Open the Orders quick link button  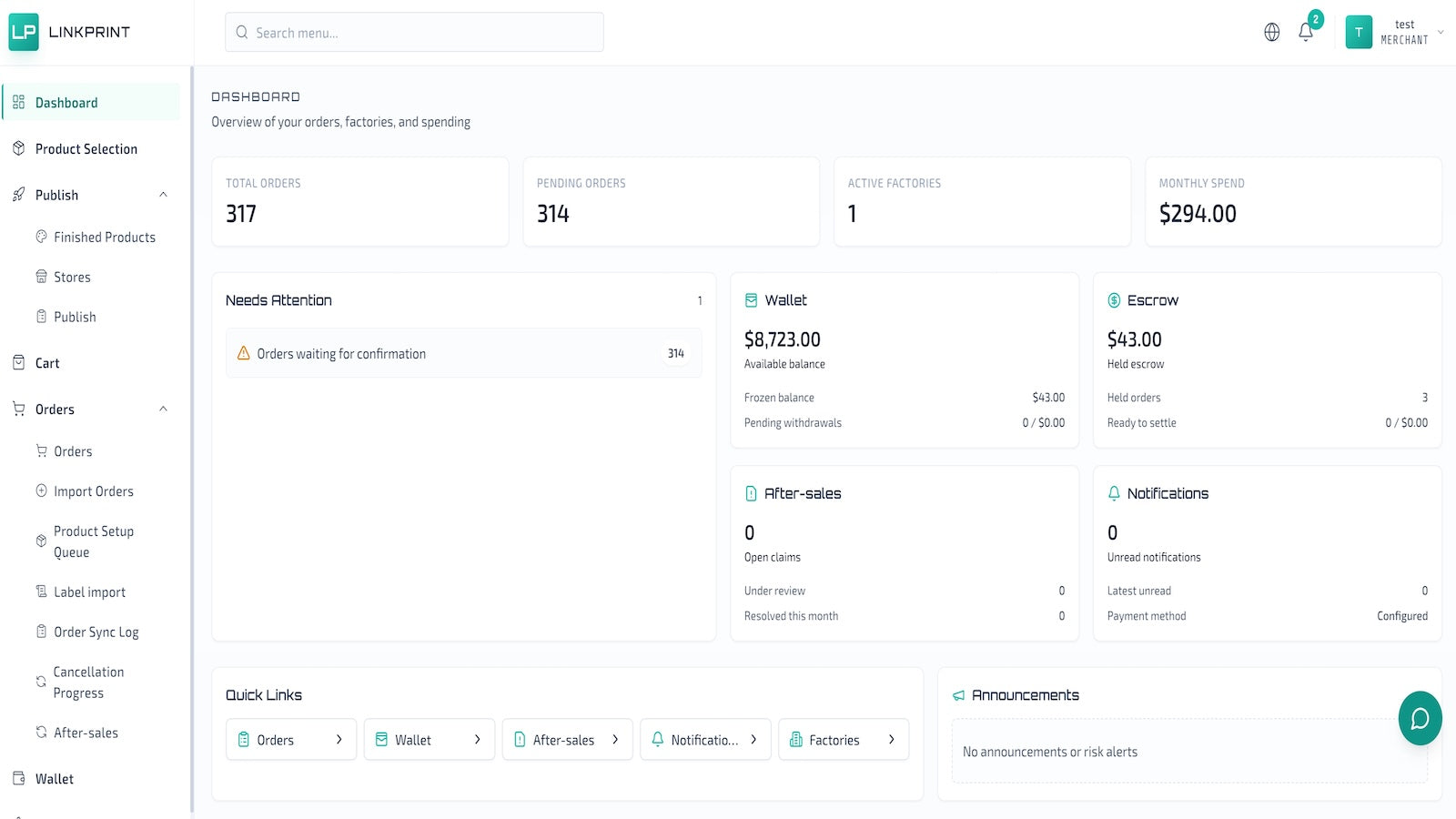(x=291, y=740)
